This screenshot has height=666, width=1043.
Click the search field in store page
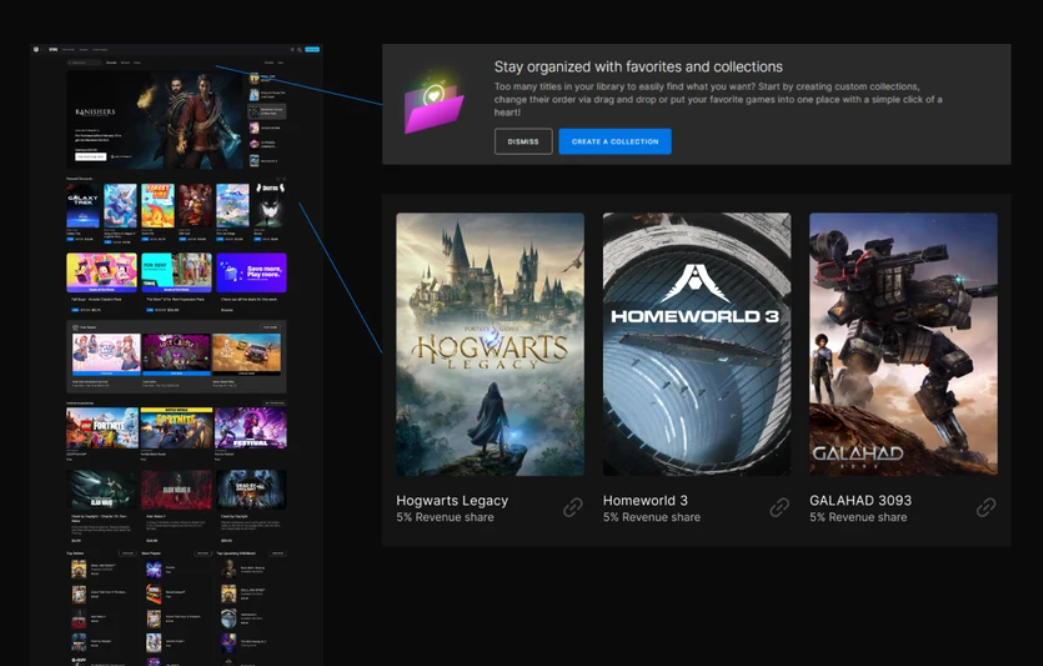84,63
